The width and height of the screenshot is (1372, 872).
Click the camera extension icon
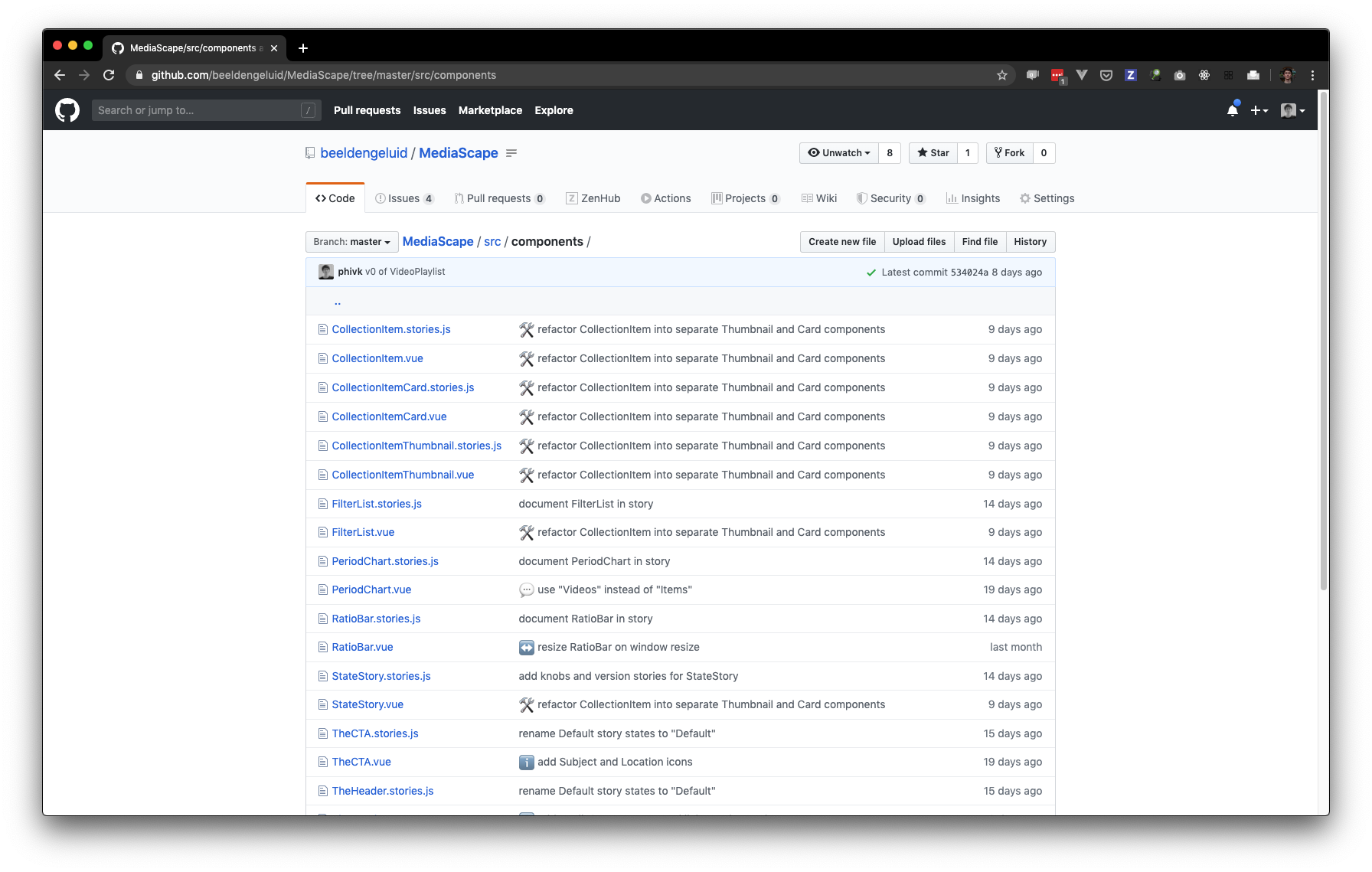(1179, 75)
